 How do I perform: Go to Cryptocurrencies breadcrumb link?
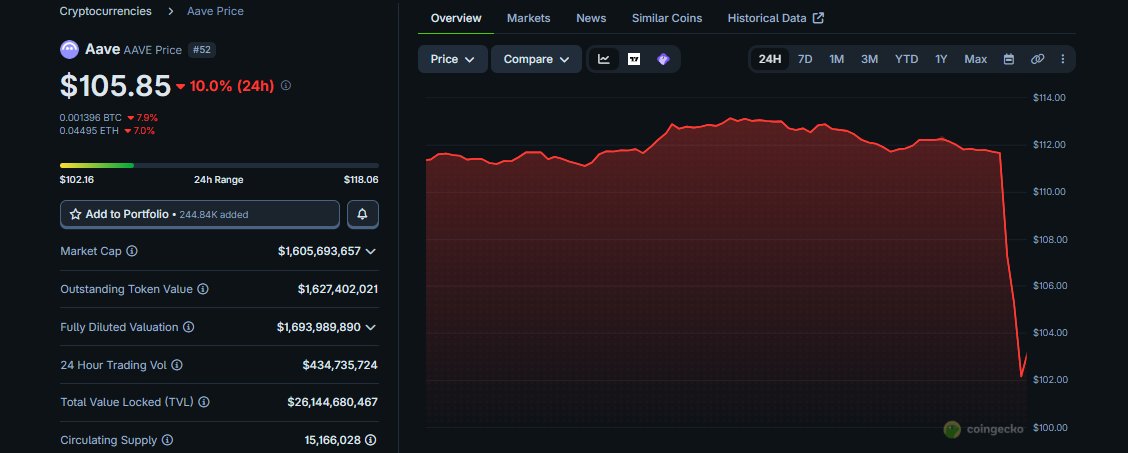106,11
